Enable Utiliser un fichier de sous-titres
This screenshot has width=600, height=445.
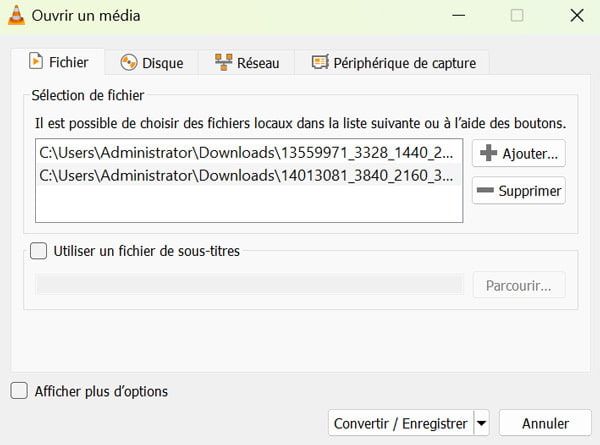pos(39,251)
